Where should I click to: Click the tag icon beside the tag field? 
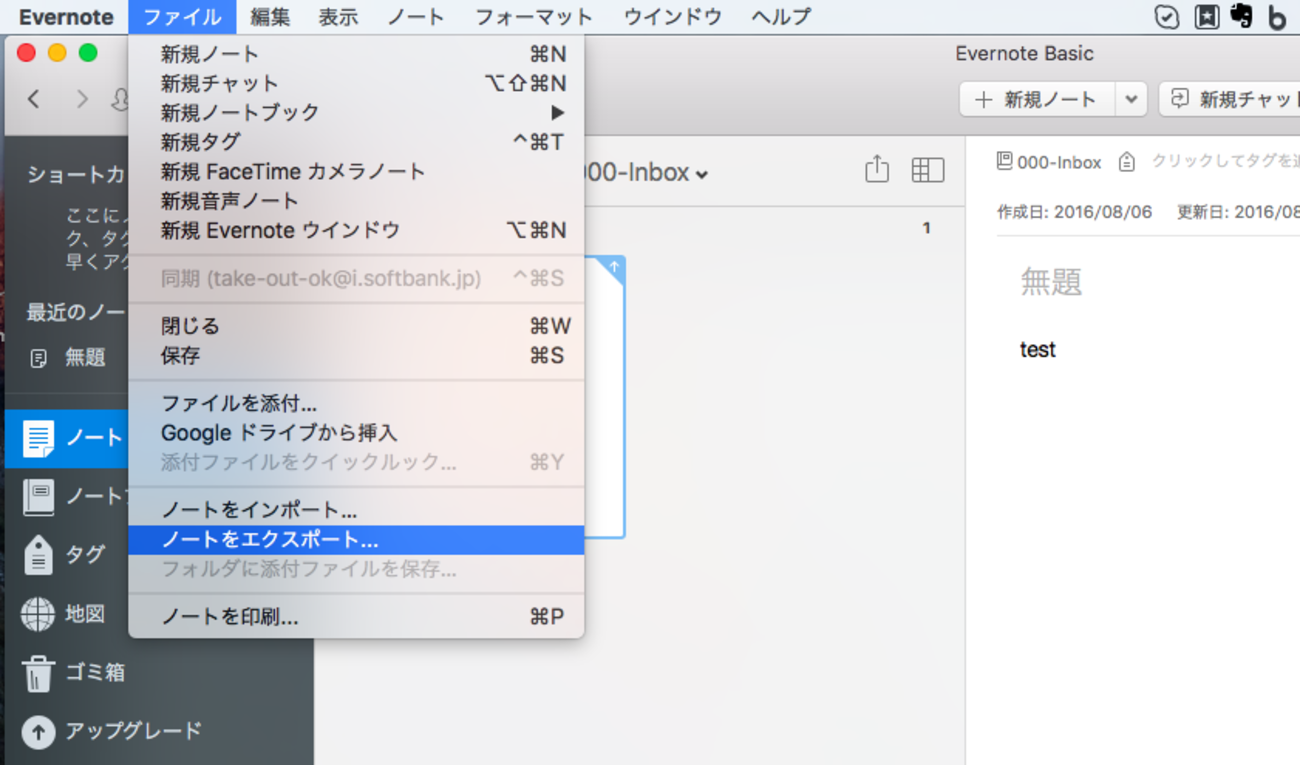click(1127, 162)
